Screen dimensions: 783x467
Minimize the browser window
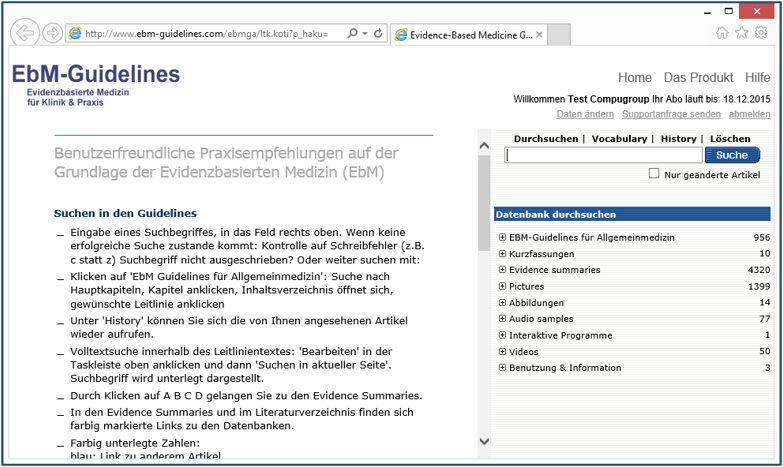707,12
